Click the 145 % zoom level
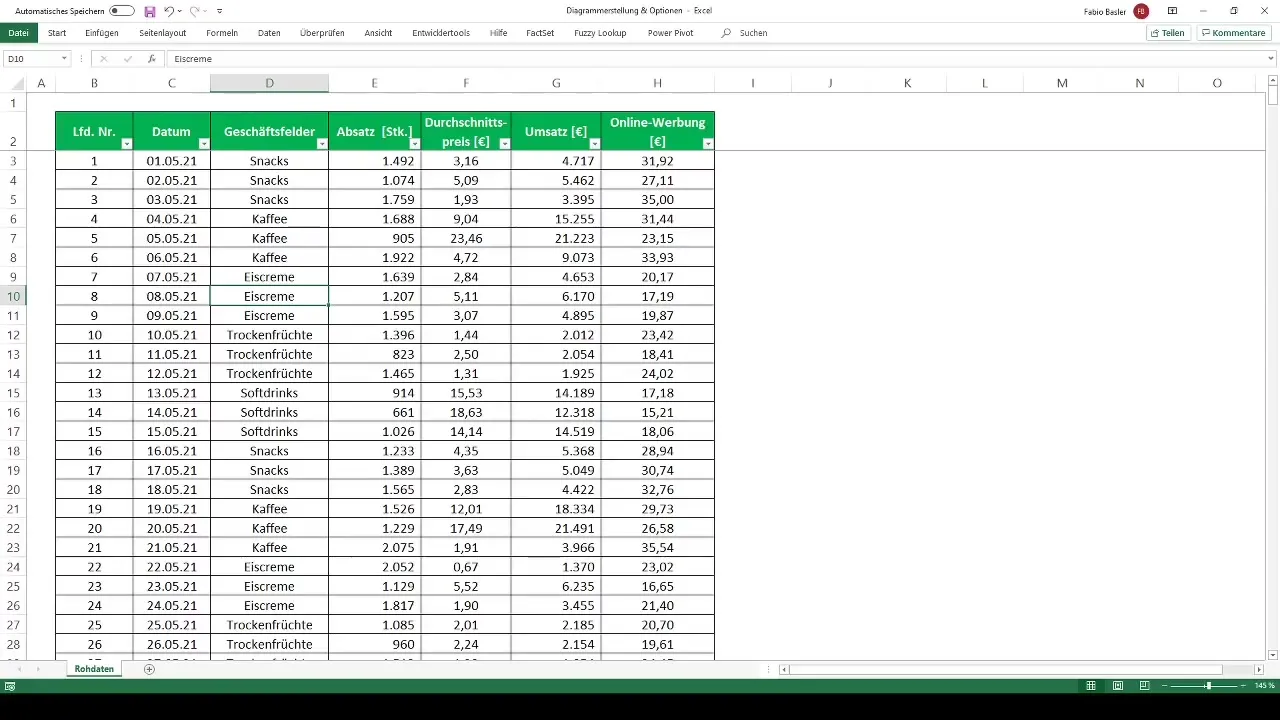The height and width of the screenshot is (720, 1280). [x=1265, y=686]
